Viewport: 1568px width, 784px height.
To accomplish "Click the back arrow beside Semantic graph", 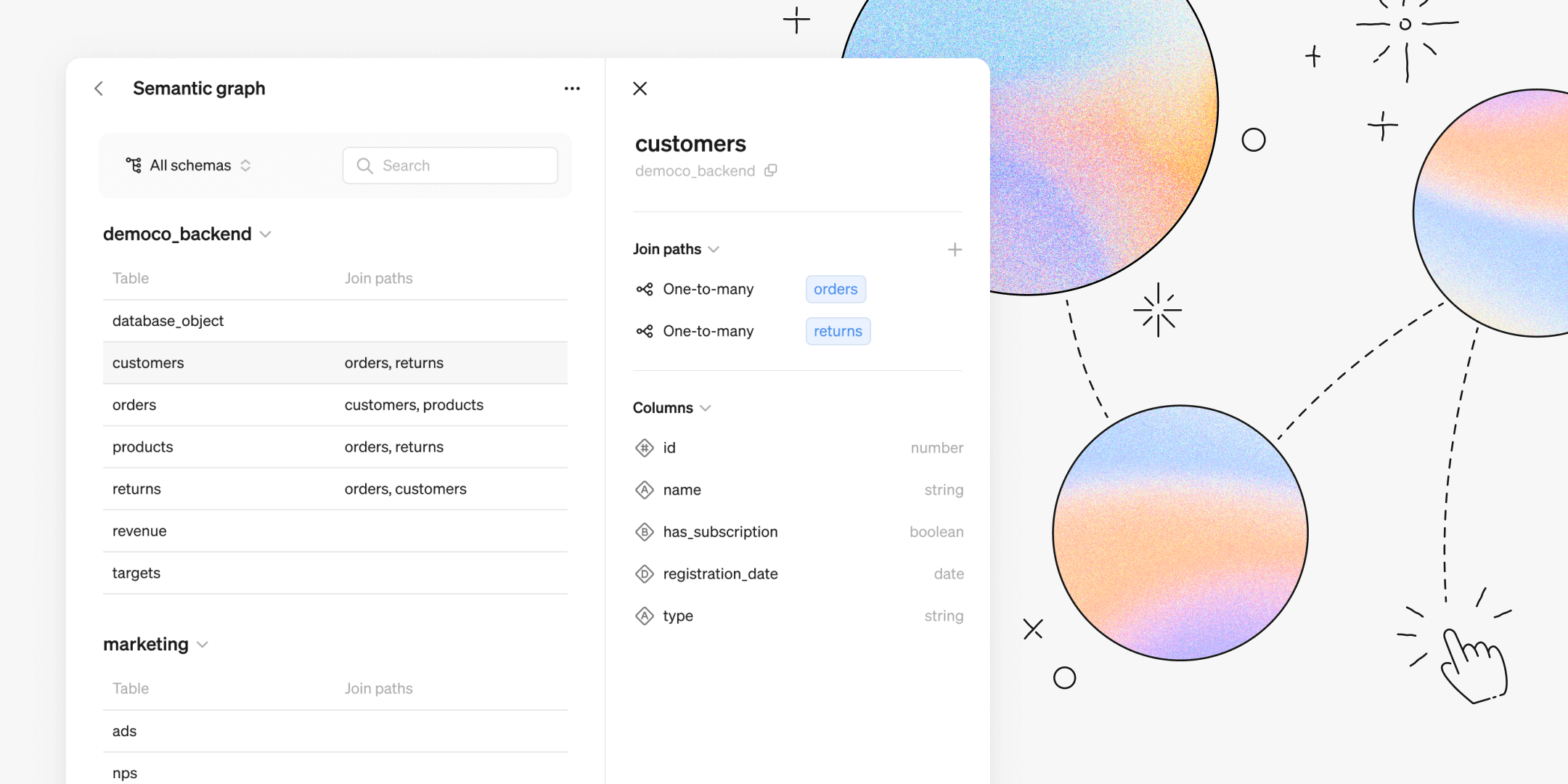I will click(99, 89).
